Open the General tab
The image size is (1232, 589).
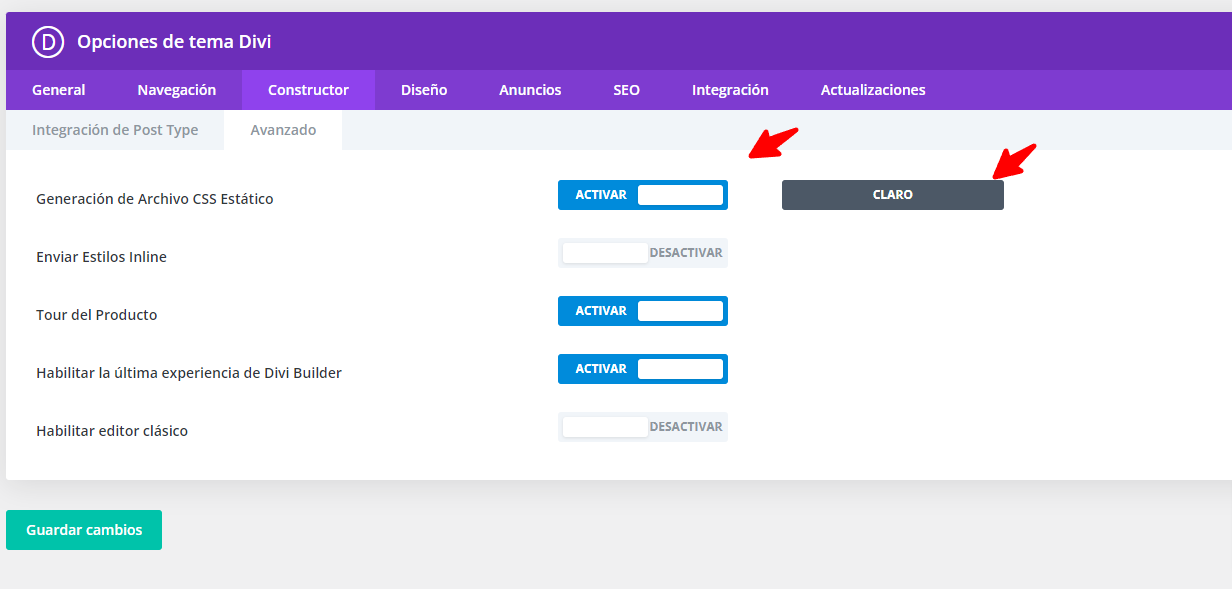59,90
